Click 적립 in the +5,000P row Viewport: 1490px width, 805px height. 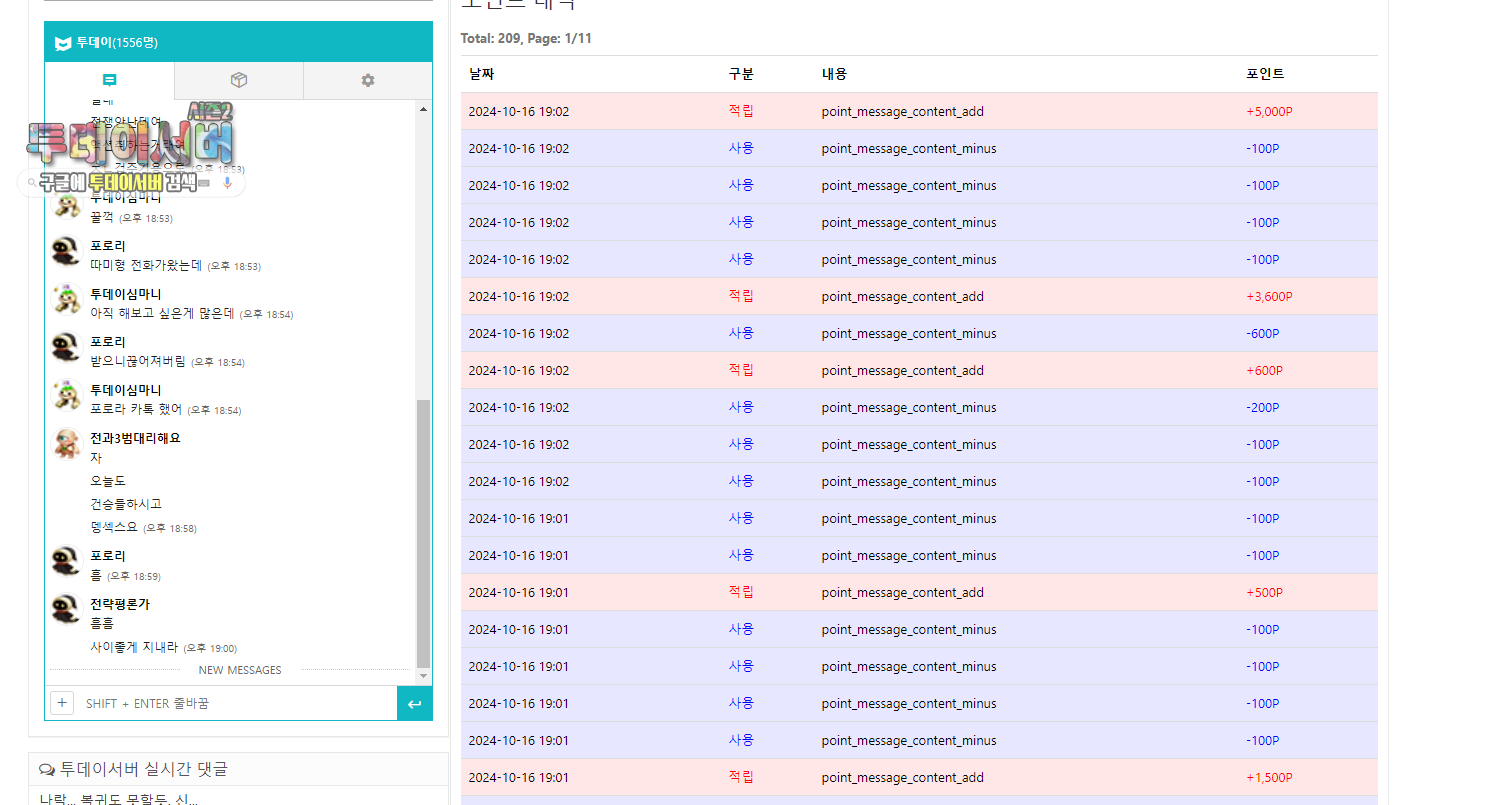741,111
